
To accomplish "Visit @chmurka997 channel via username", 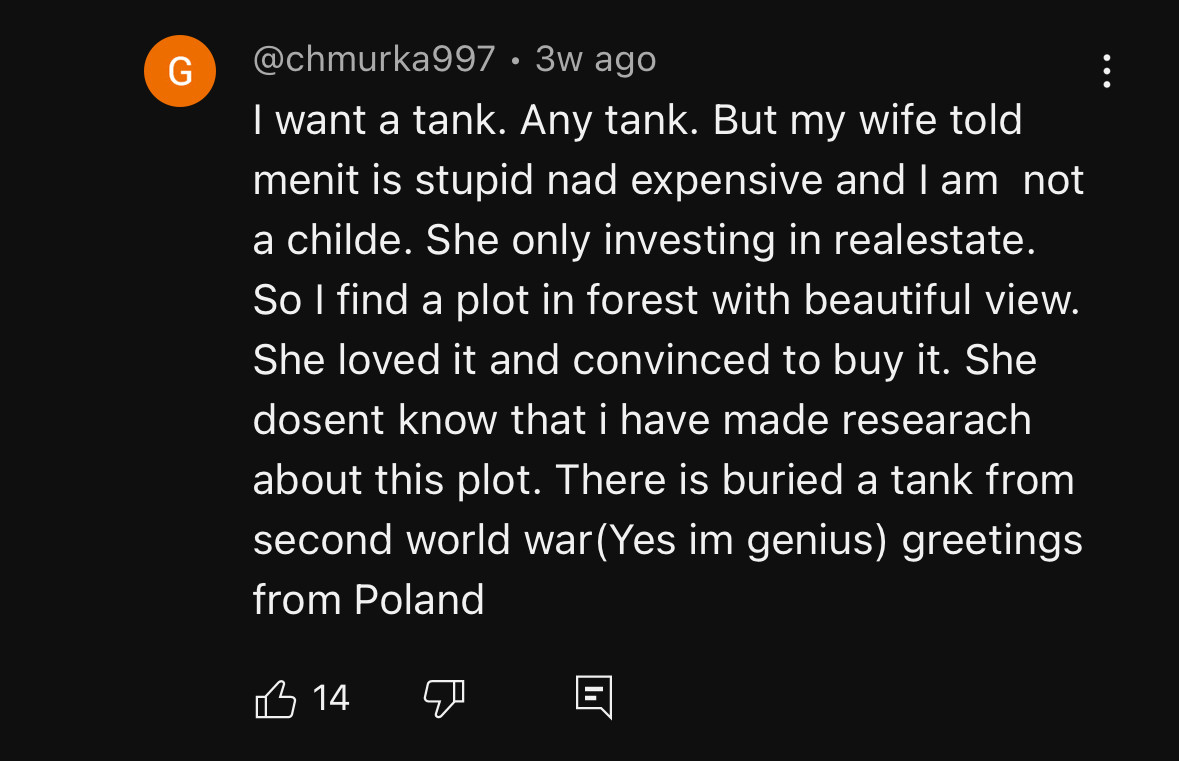I will [374, 60].
